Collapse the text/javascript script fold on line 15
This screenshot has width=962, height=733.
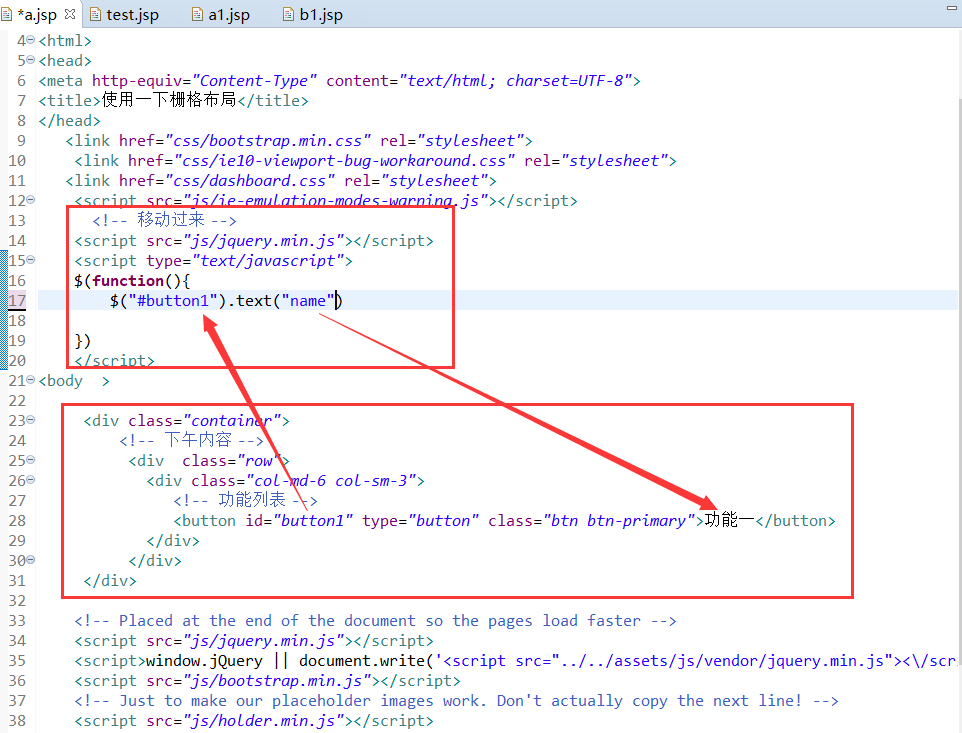coord(31,259)
